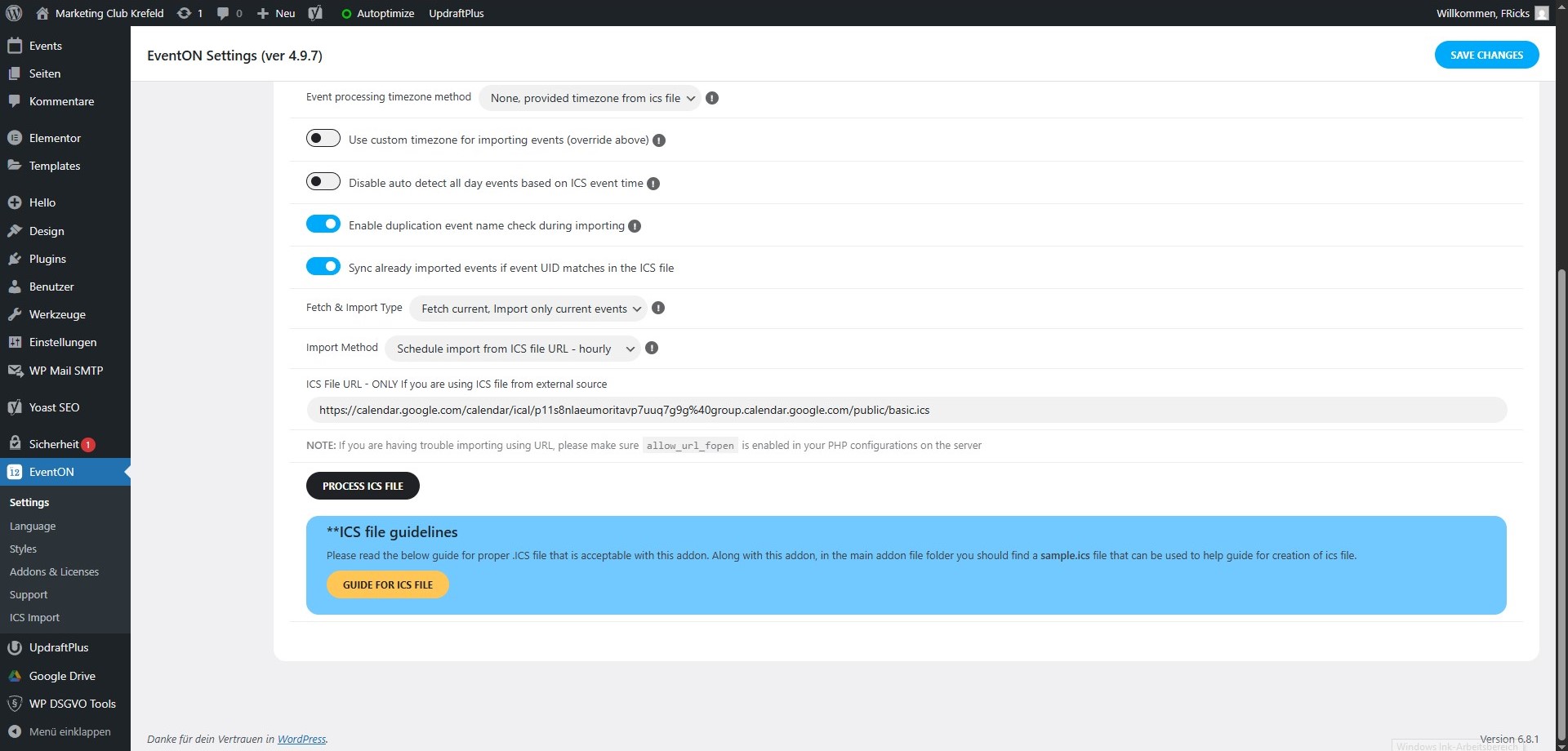Click the Hello plus icon
Screen dimensions: 1568x751
15,202
